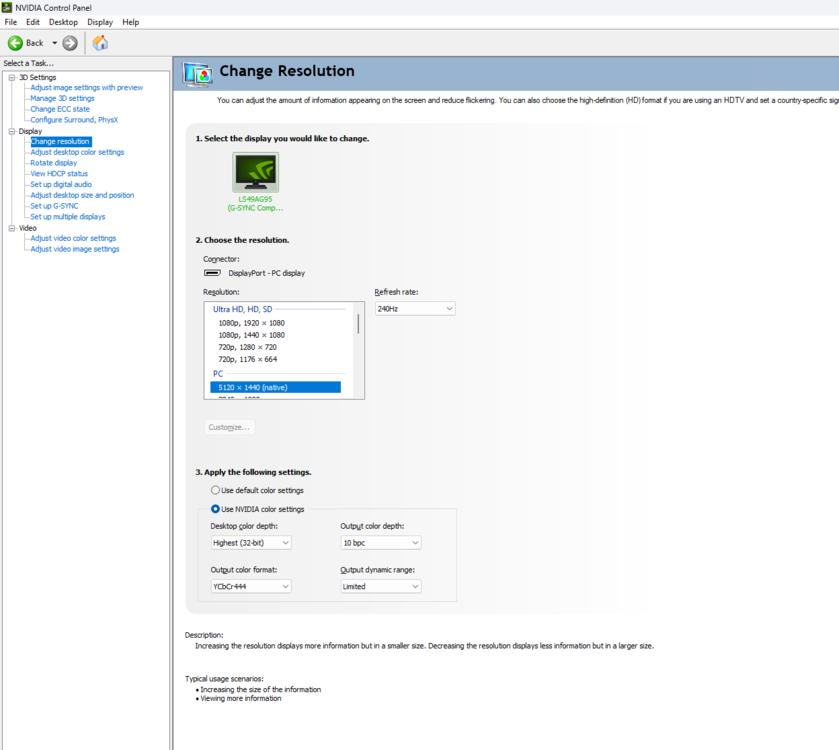
Task: Click the Customize... button
Action: click(229, 427)
